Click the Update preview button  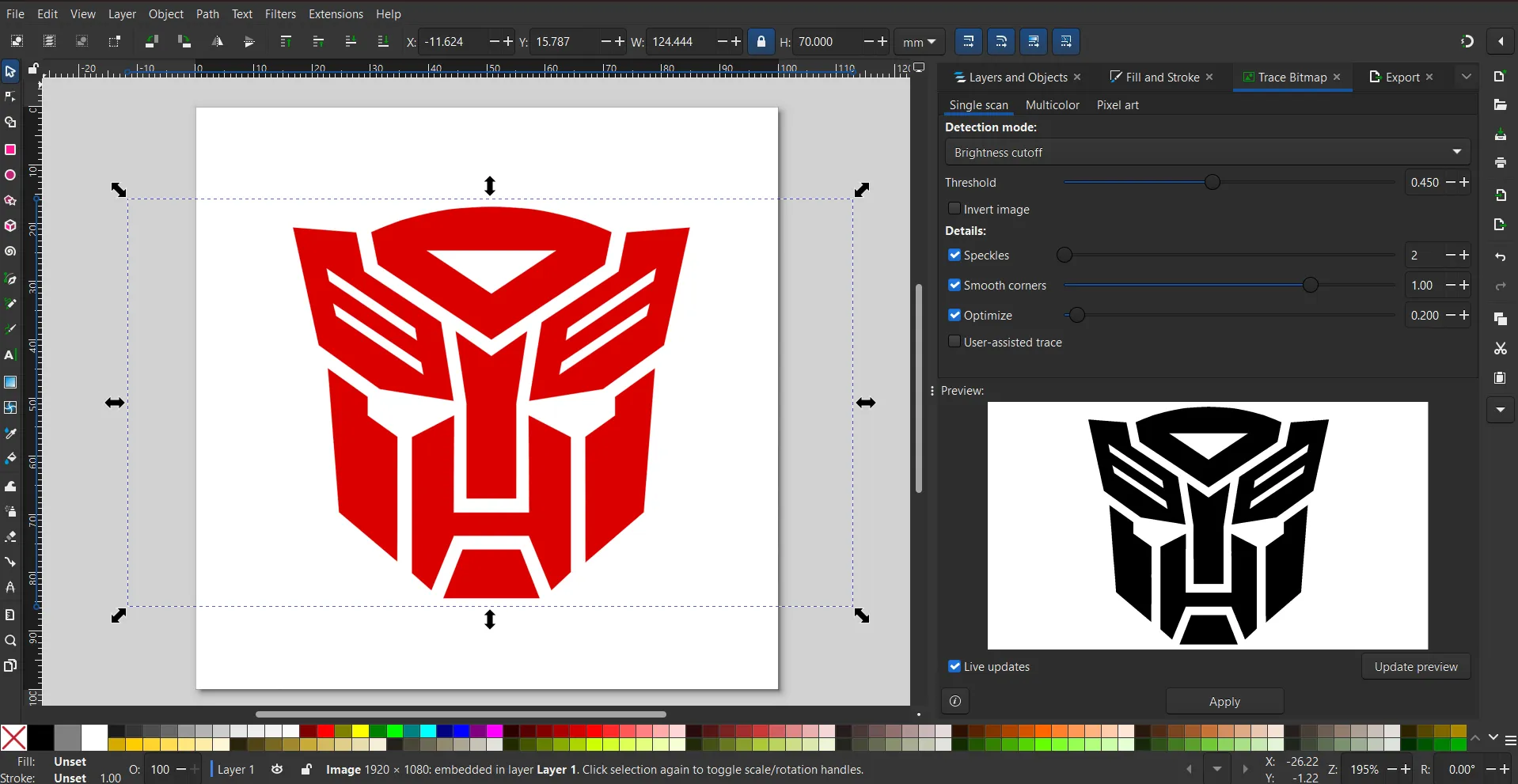click(1415, 666)
